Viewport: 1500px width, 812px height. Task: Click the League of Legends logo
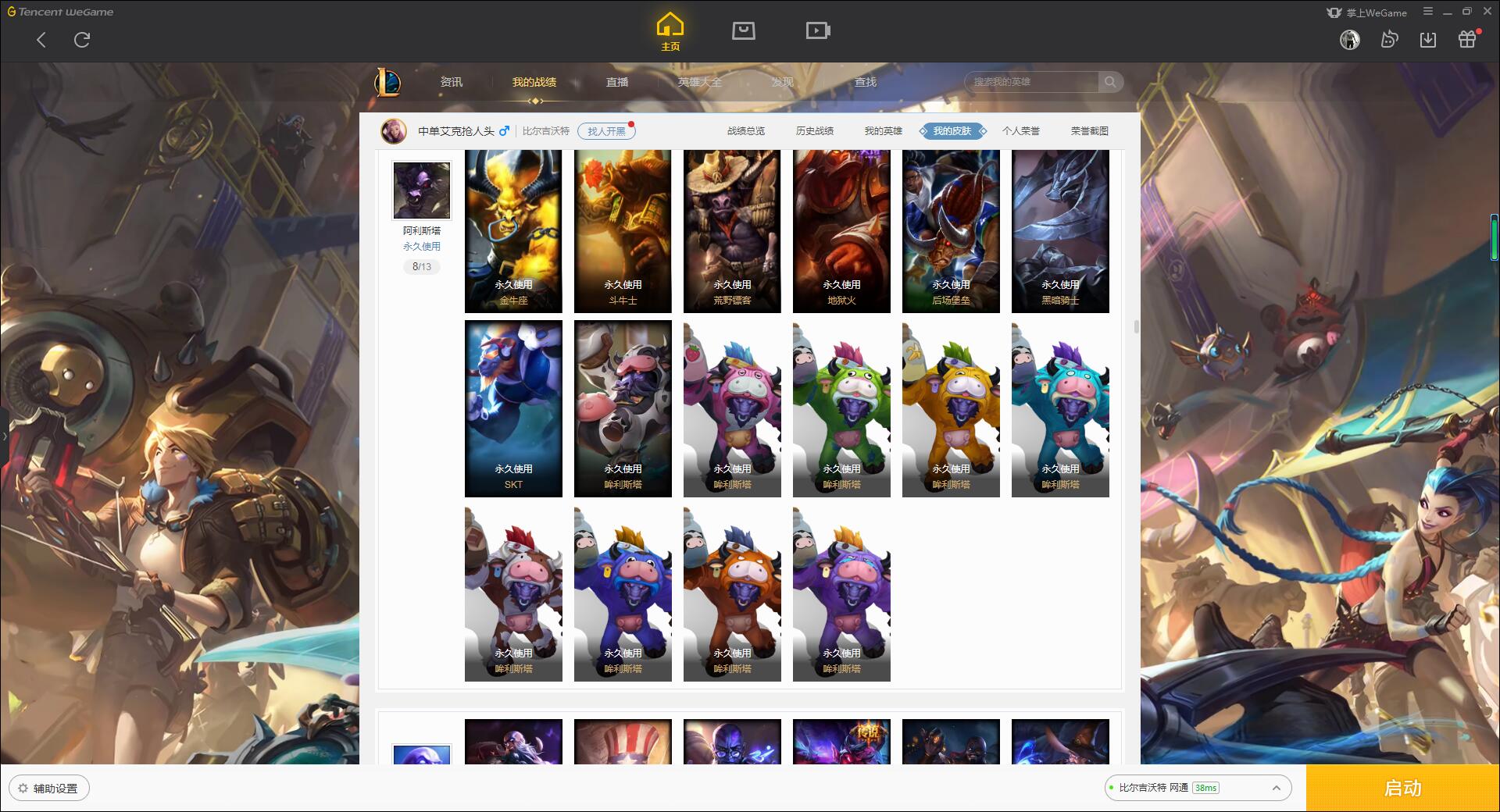pos(387,82)
